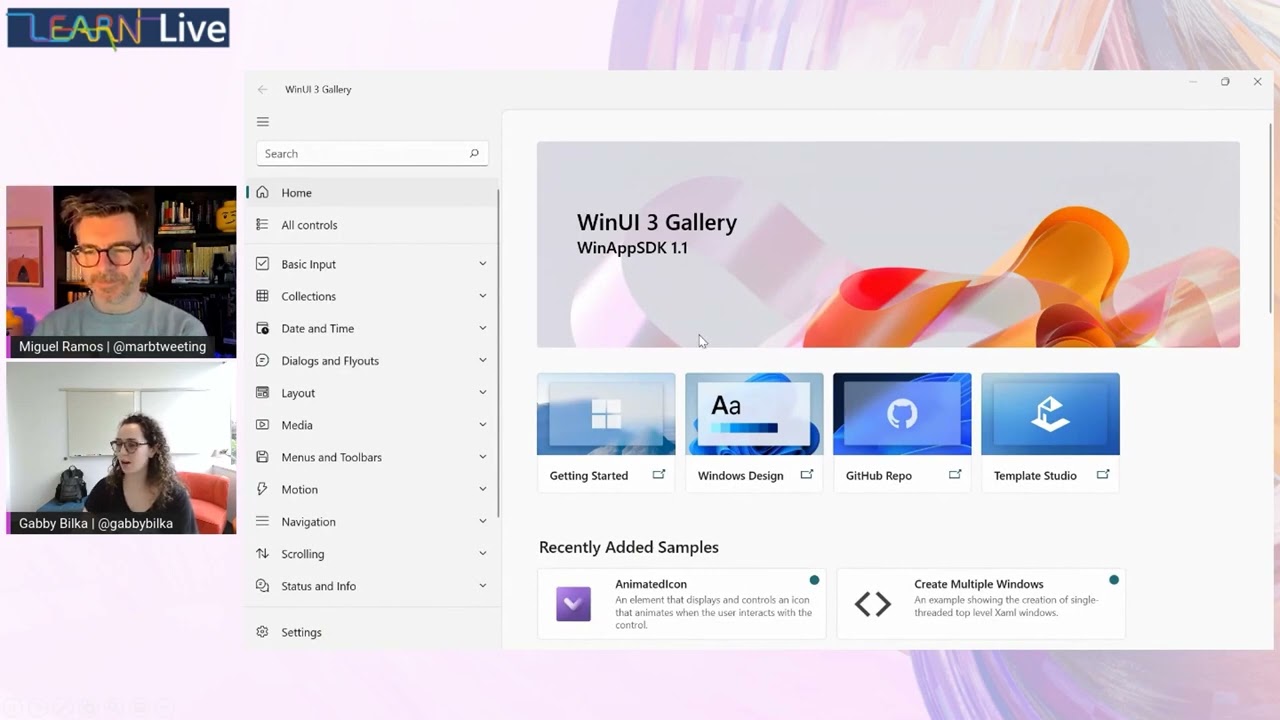The image size is (1280, 720).
Task: Click the search magnifier icon
Action: tap(474, 153)
